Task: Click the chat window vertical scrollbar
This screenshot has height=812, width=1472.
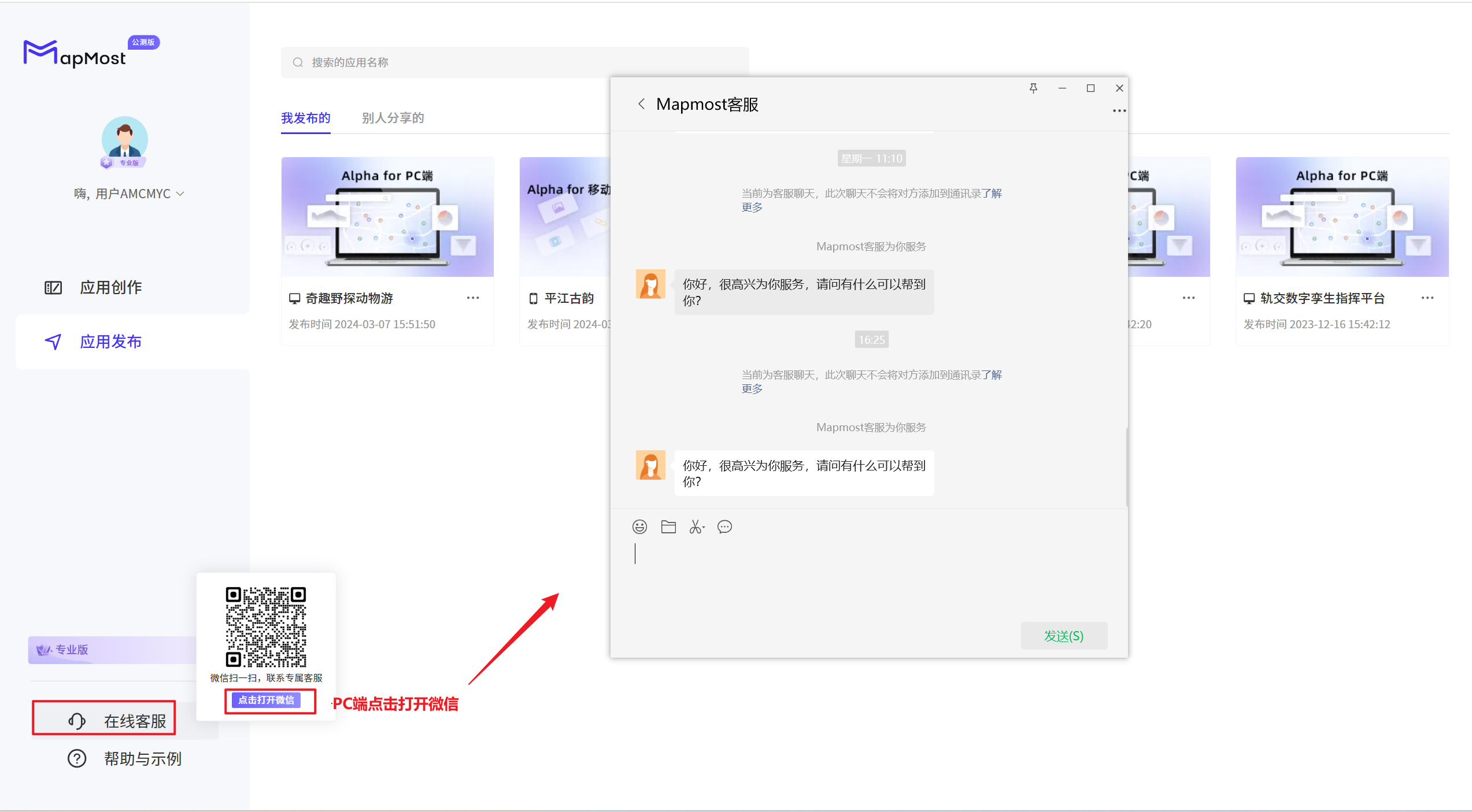Action: point(1127,467)
